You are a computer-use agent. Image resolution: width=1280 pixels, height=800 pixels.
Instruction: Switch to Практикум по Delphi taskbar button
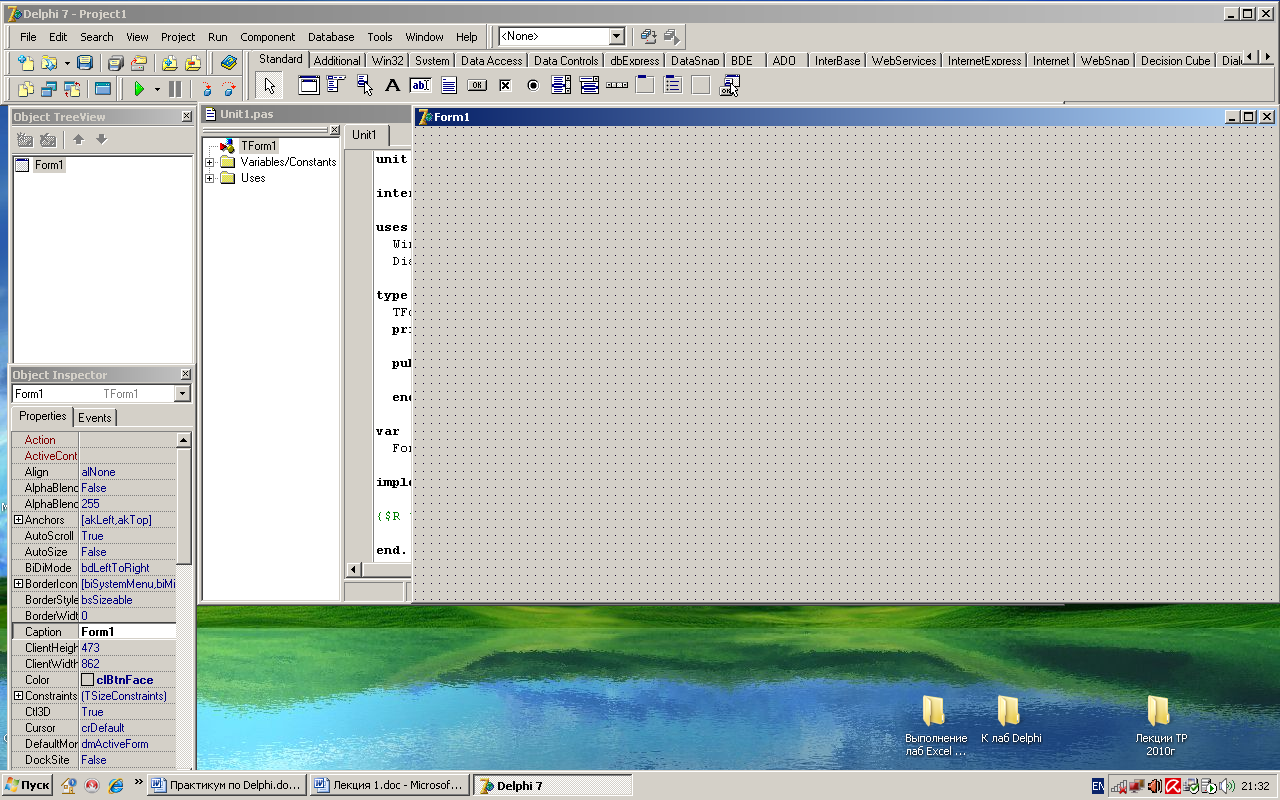coord(226,786)
